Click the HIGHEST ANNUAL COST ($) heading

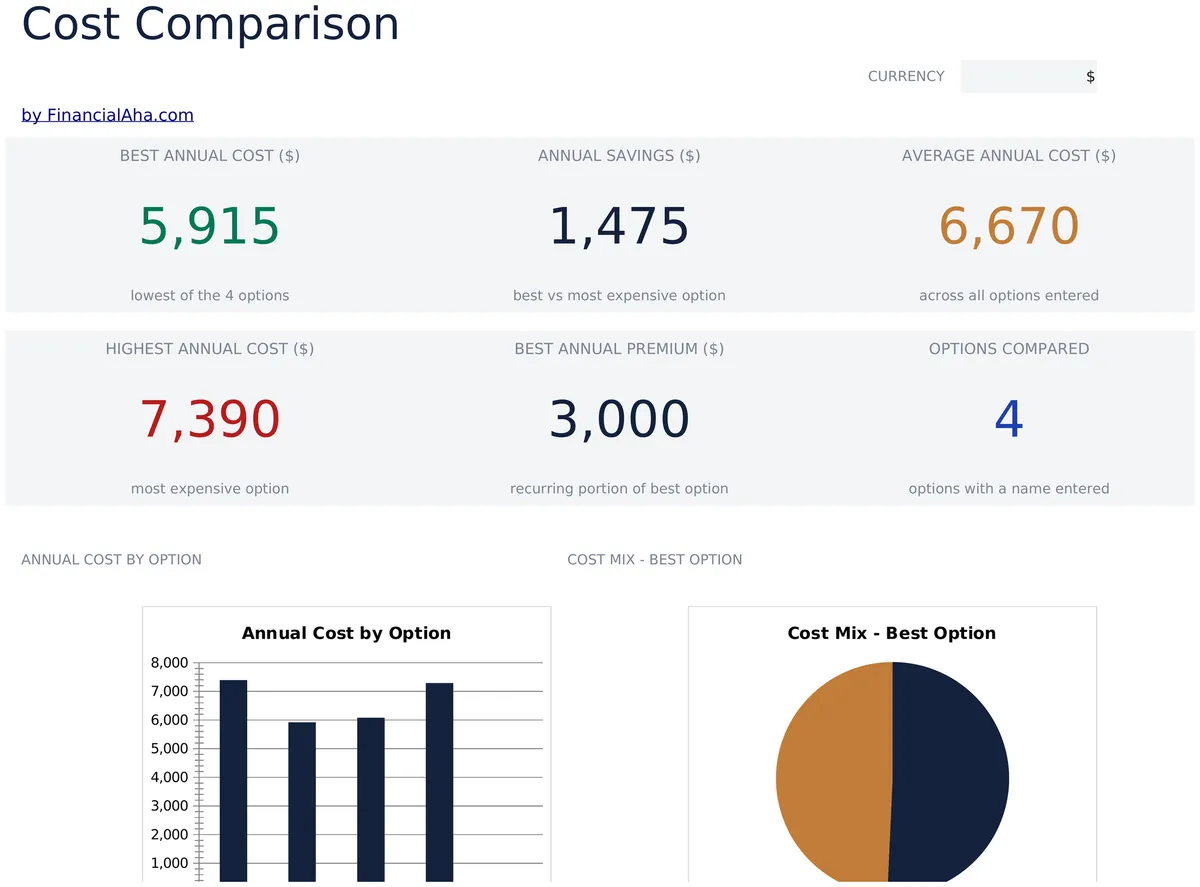(x=210, y=349)
